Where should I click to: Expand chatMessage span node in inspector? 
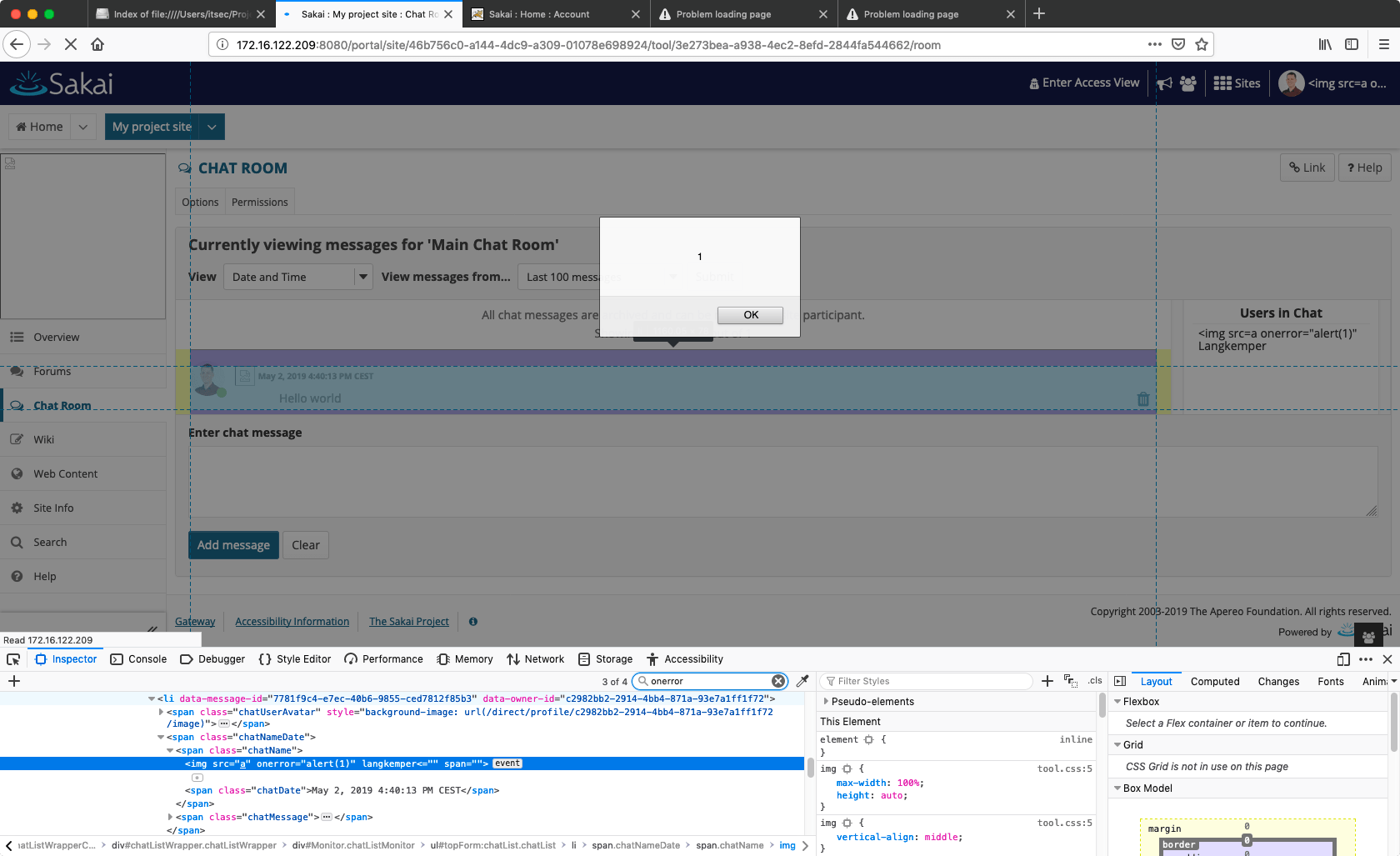coord(171,817)
